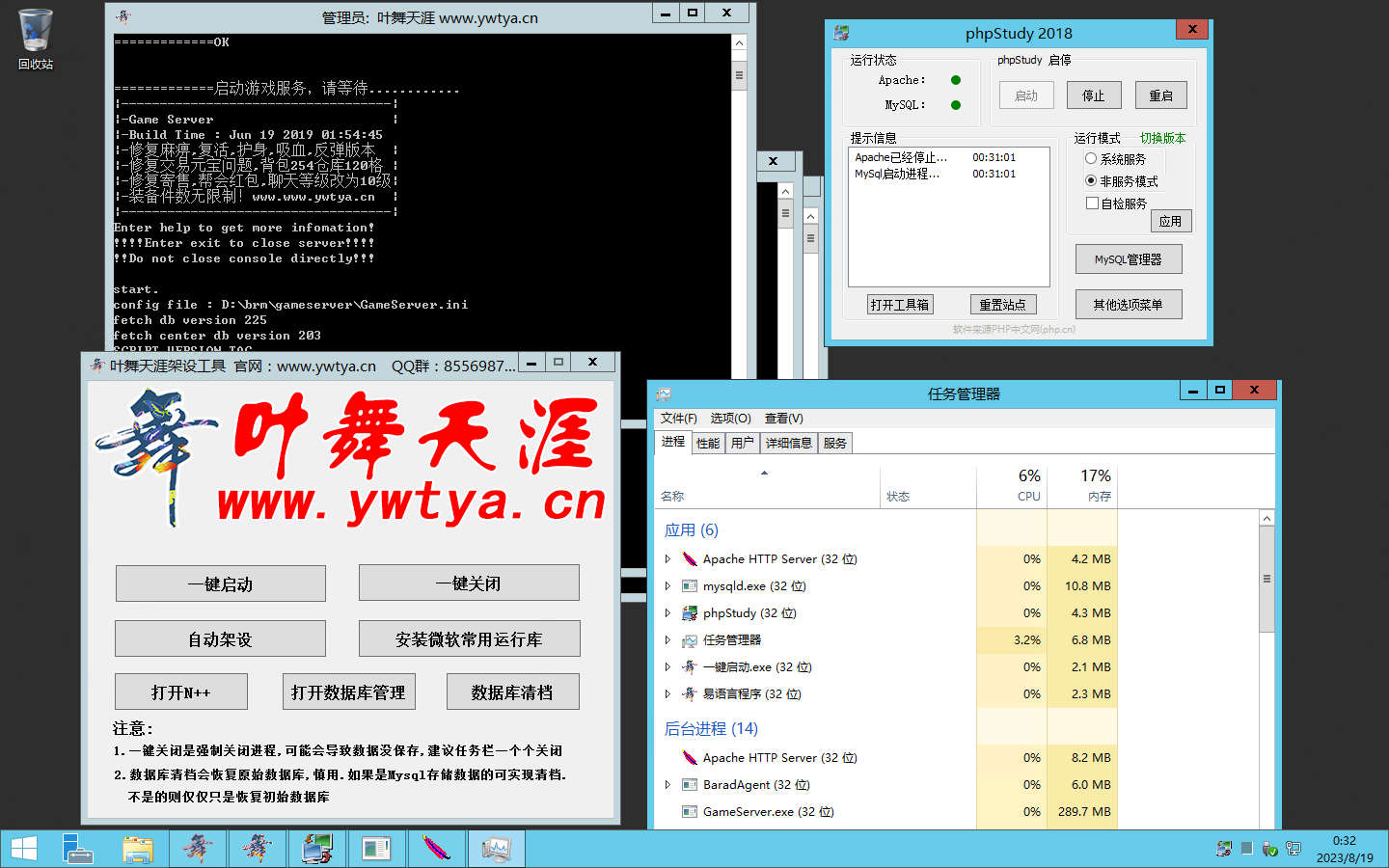Sort by the CPU column header
This screenshot has height=868, width=1389.
tap(1012, 485)
